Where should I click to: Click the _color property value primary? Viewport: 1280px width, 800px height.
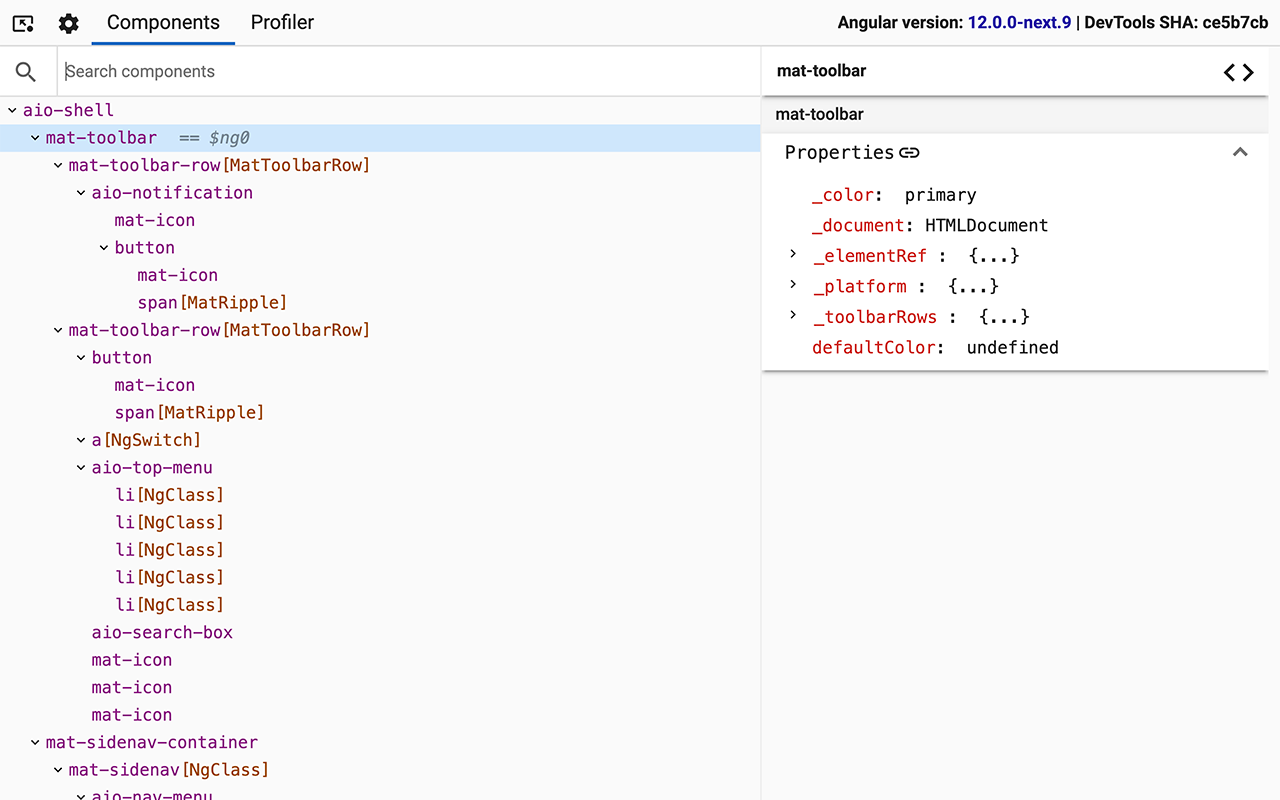coord(940,195)
